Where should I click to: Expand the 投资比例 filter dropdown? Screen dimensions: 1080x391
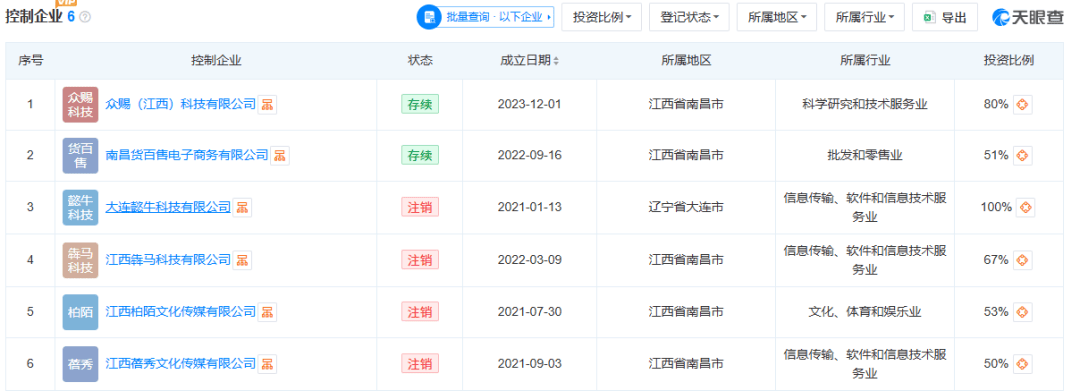point(602,17)
